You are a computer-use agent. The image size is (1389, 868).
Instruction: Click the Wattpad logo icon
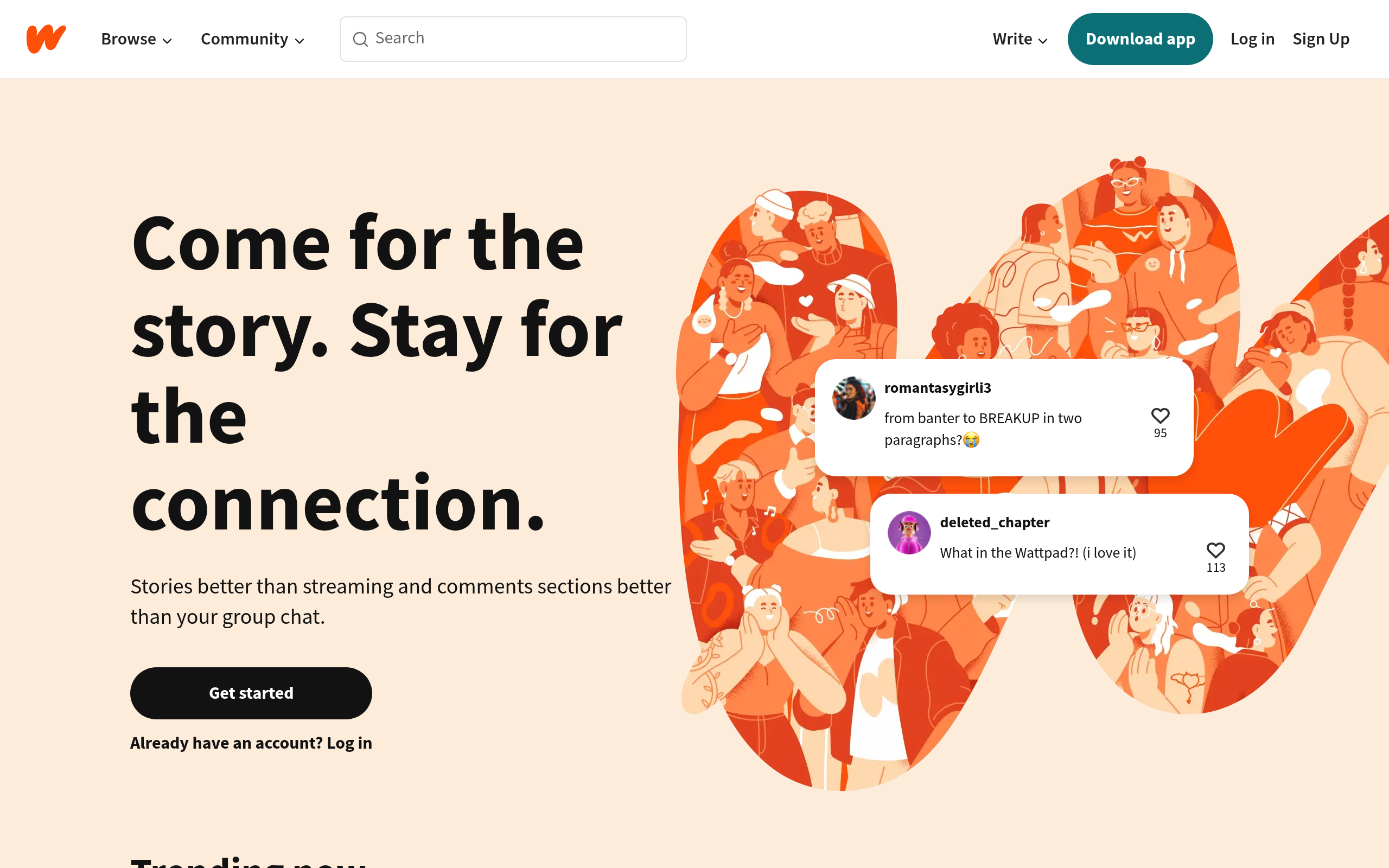point(46,39)
